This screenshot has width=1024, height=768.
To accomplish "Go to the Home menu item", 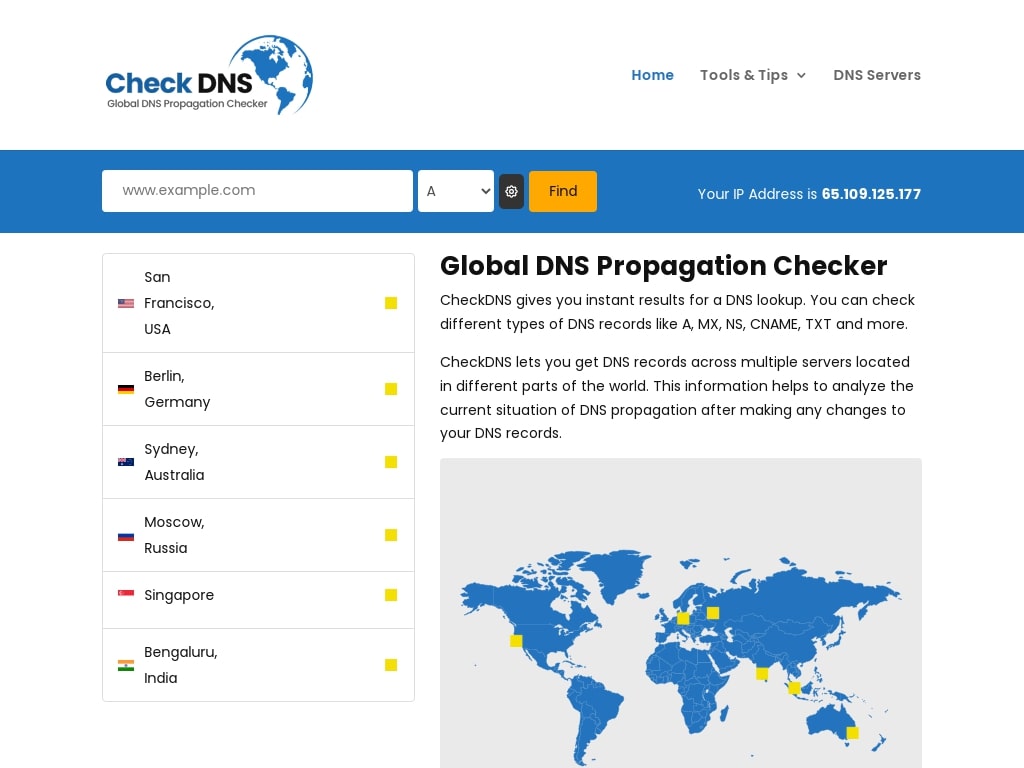I will (652, 75).
